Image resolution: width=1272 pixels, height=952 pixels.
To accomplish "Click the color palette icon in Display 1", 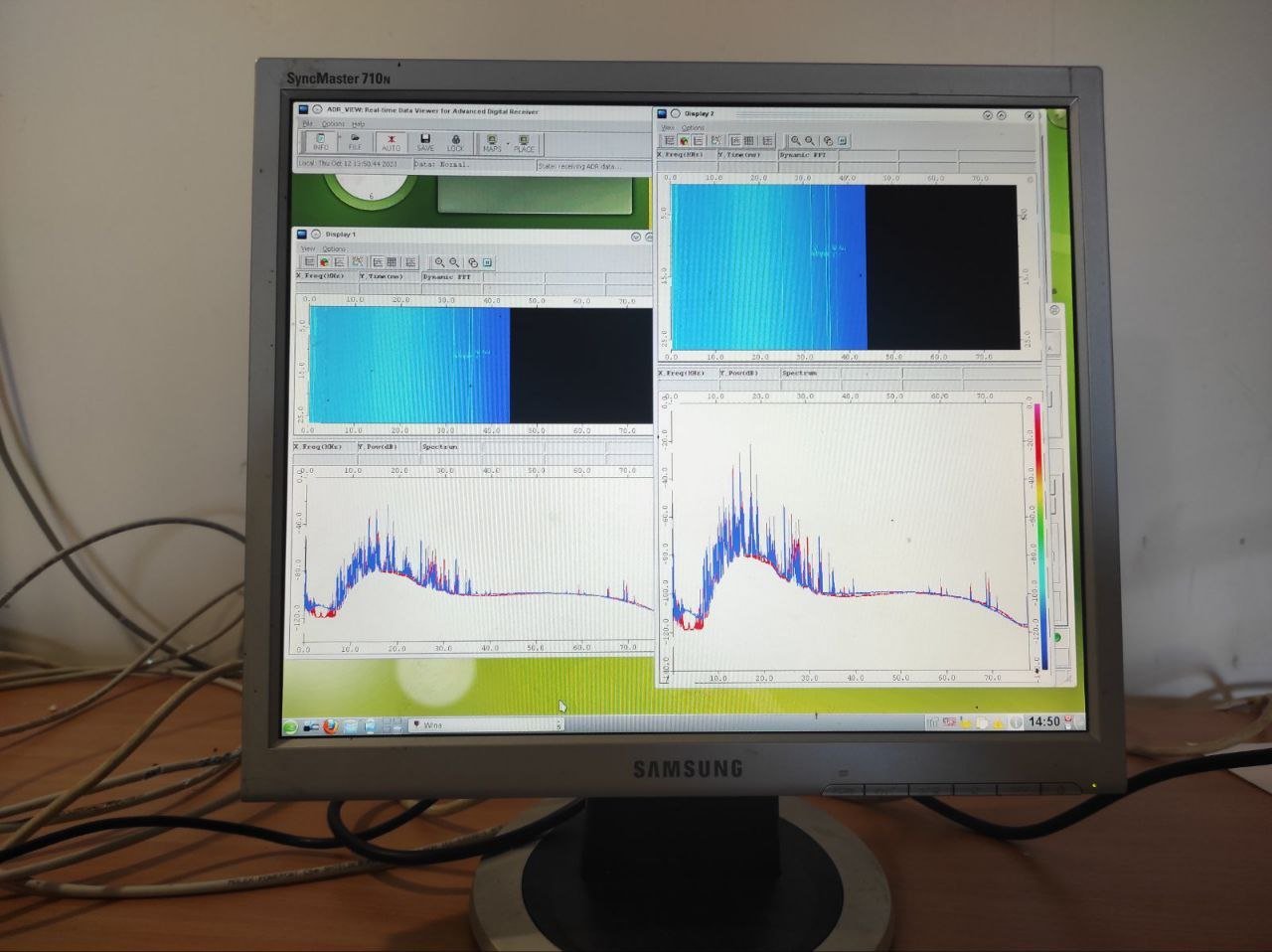I will pos(324,262).
